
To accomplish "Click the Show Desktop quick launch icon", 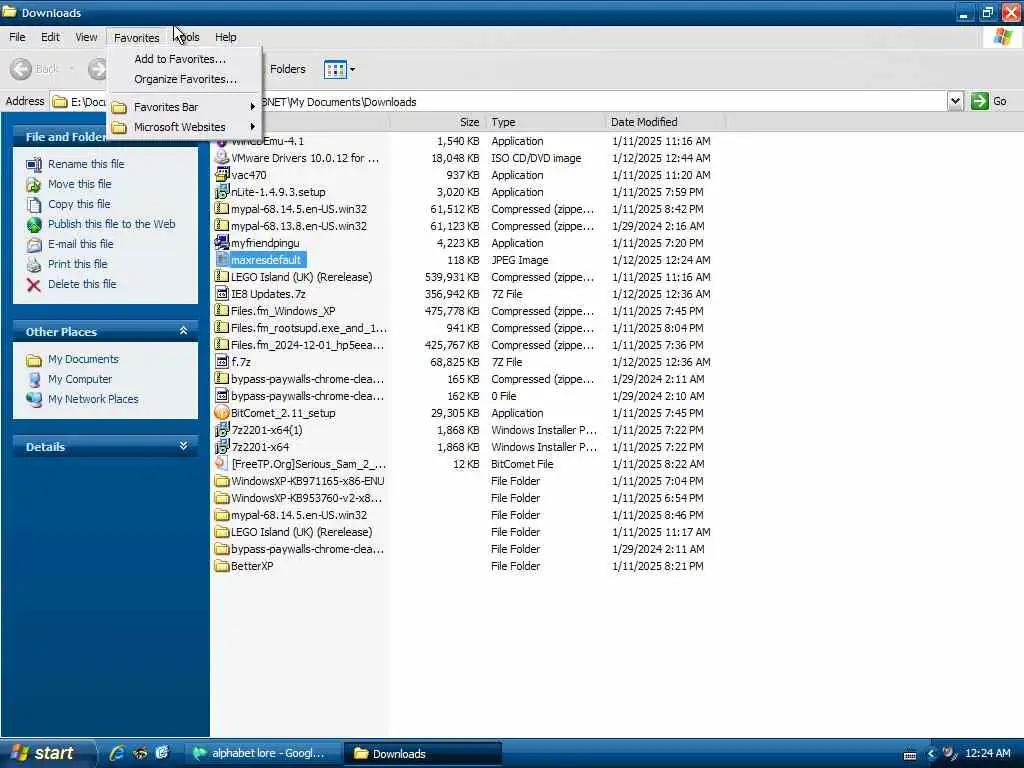I will coord(162,753).
